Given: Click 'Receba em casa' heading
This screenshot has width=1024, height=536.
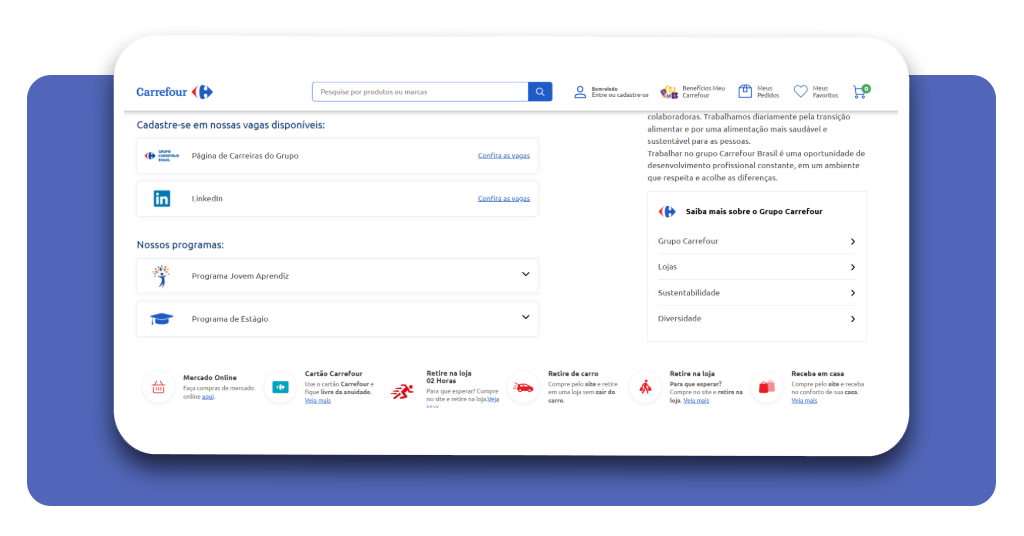Looking at the screenshot, I should point(818,373).
